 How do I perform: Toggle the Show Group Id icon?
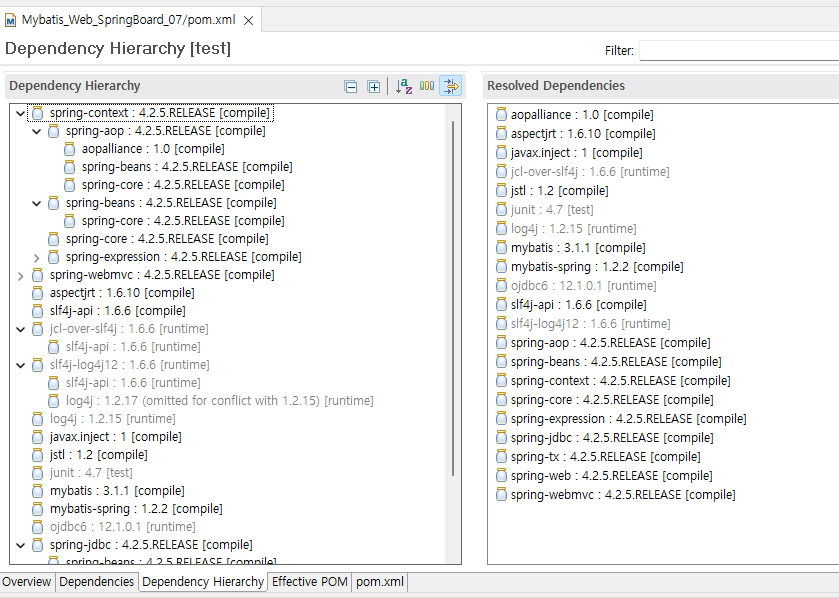click(427, 86)
